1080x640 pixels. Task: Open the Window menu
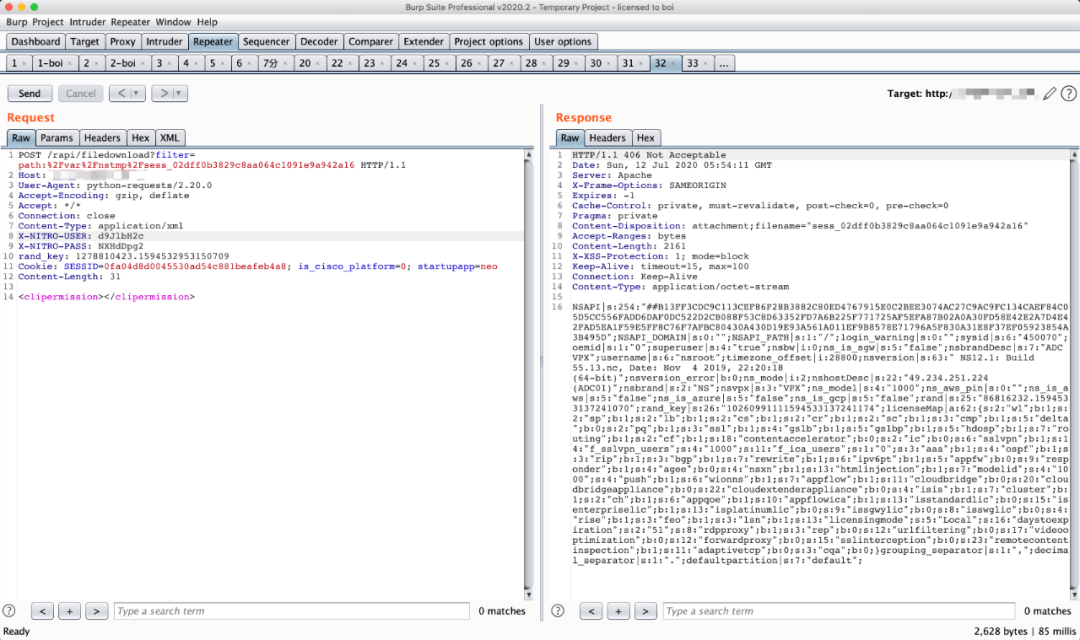[173, 22]
